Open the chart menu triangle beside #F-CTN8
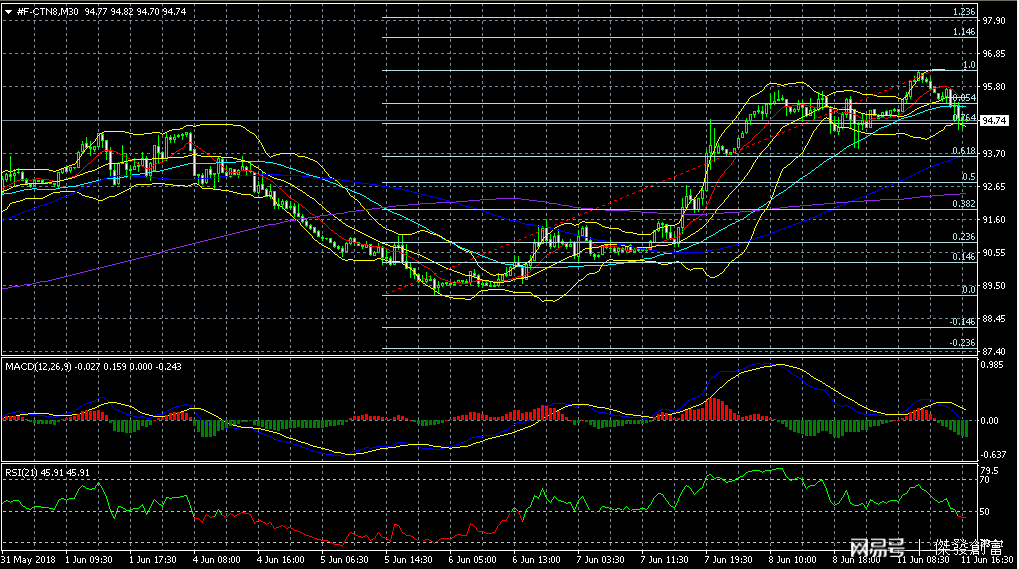 coord(8,12)
